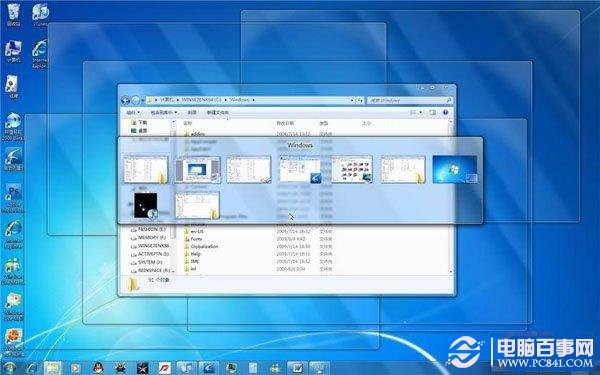Open the Explorer Help question mark icon

click(x=445, y=112)
